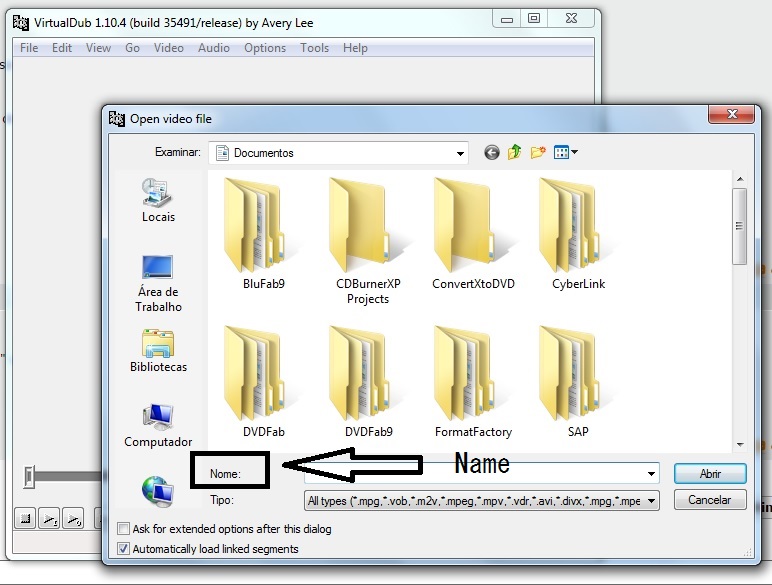Viewport: 772px width, 585px height.
Task: Click VirtualDub title bar app icon
Action: point(21,23)
